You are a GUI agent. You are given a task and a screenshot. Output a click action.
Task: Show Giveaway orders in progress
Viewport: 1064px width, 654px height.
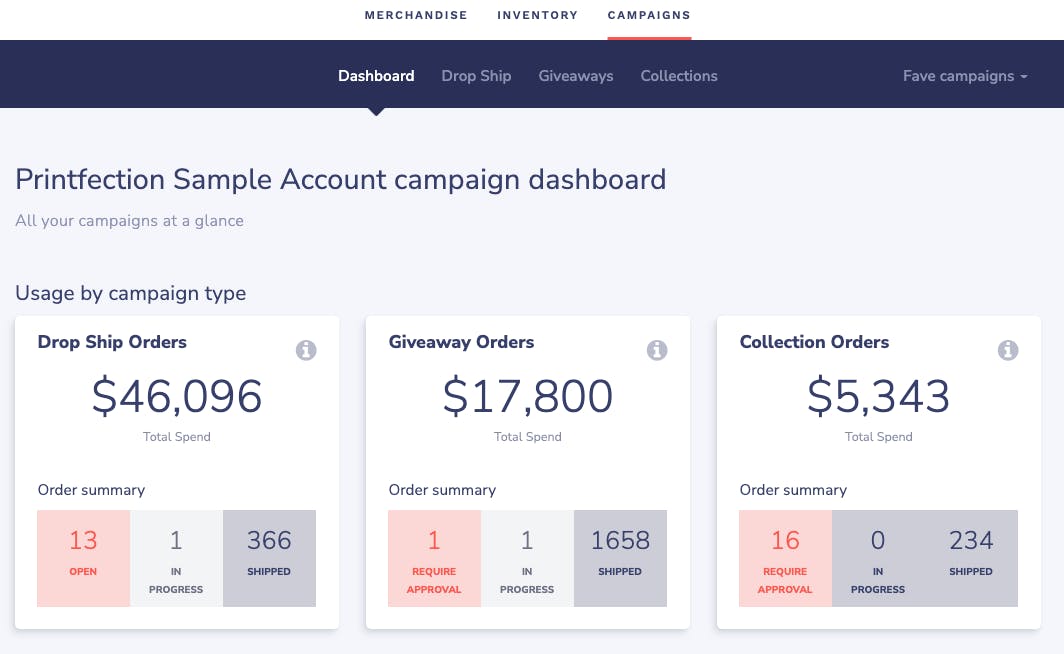[527, 558]
